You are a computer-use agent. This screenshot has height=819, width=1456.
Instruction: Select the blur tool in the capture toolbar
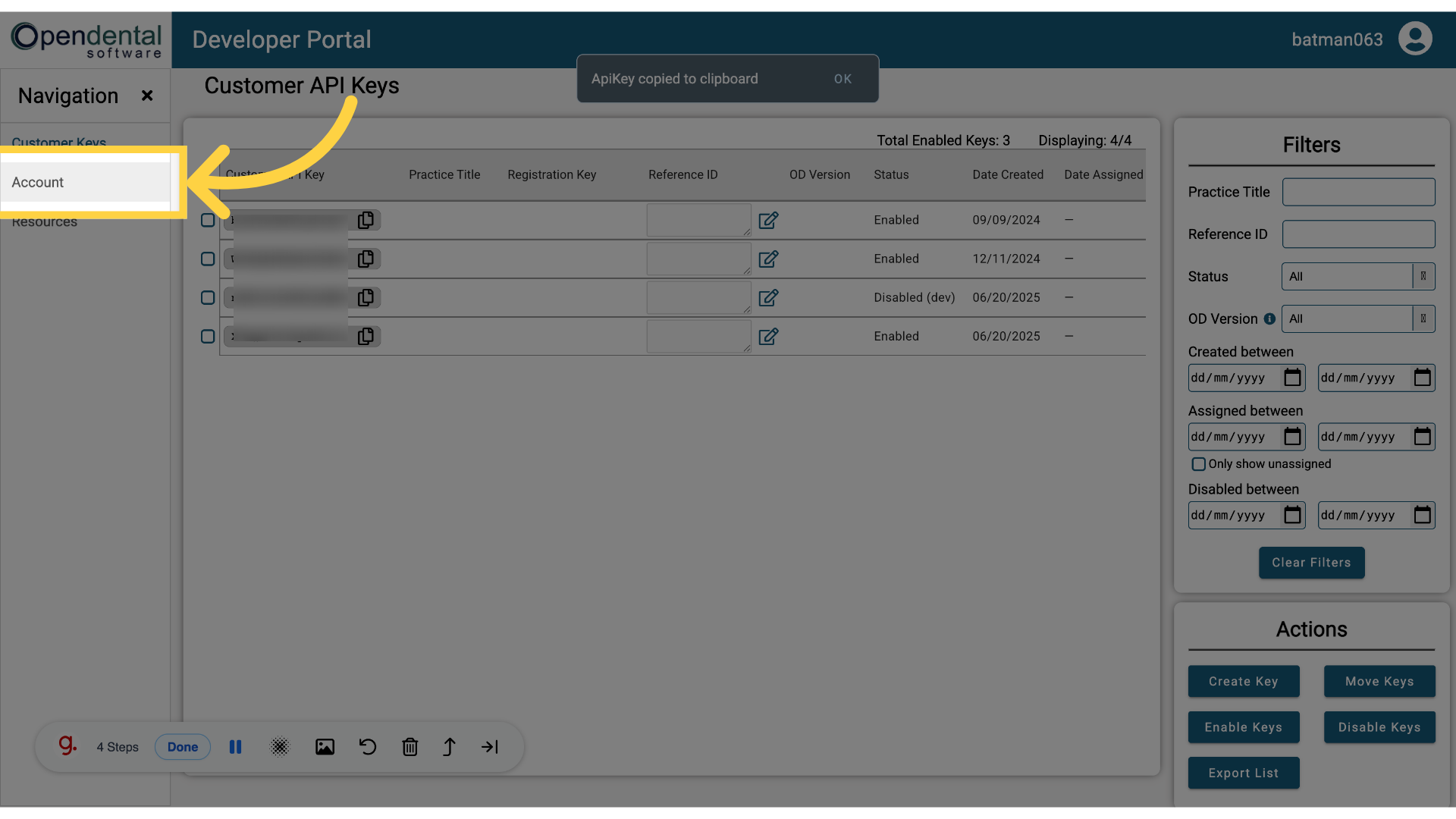(x=280, y=747)
